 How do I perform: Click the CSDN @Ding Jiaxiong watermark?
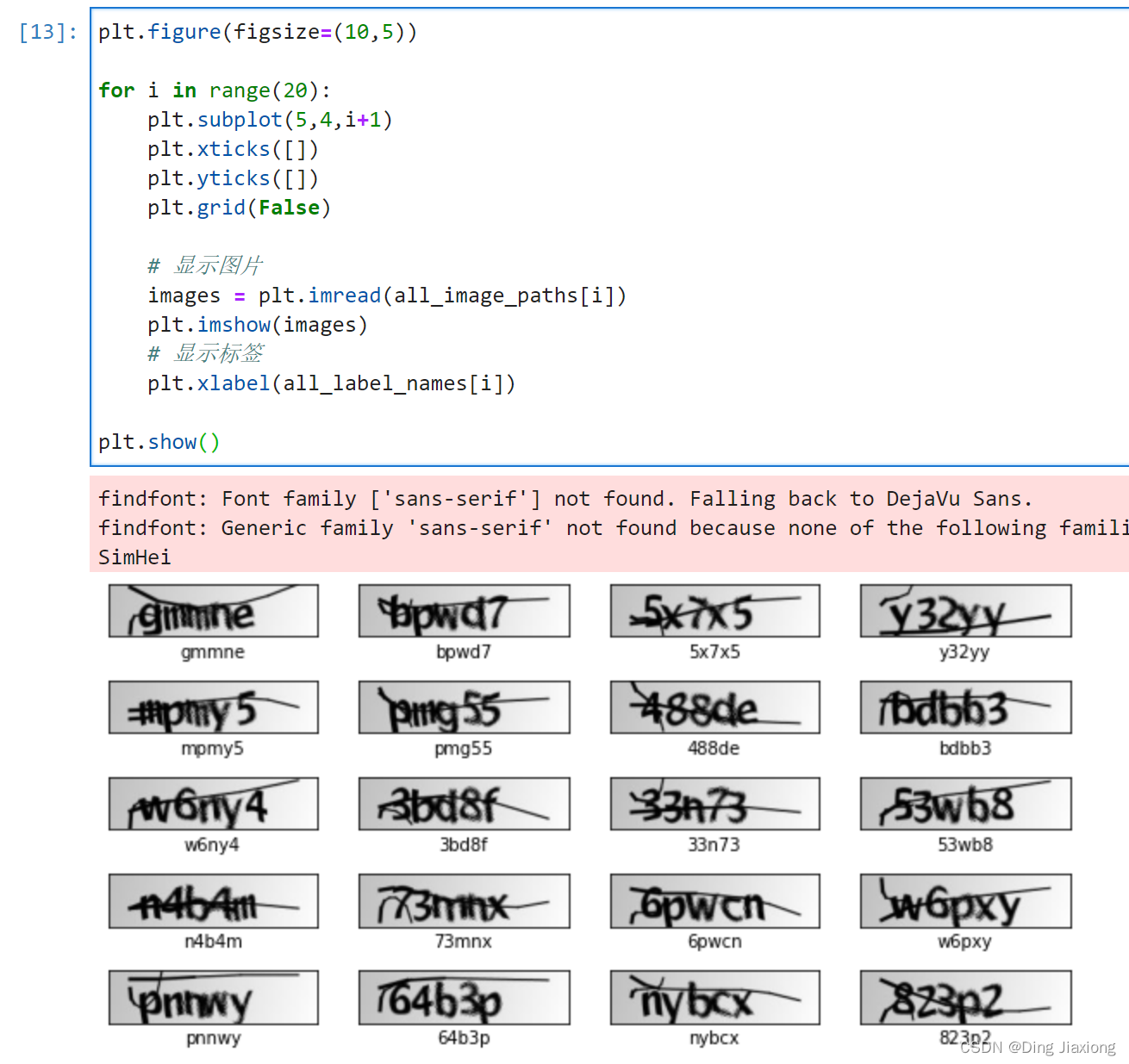[x=1038, y=1048]
